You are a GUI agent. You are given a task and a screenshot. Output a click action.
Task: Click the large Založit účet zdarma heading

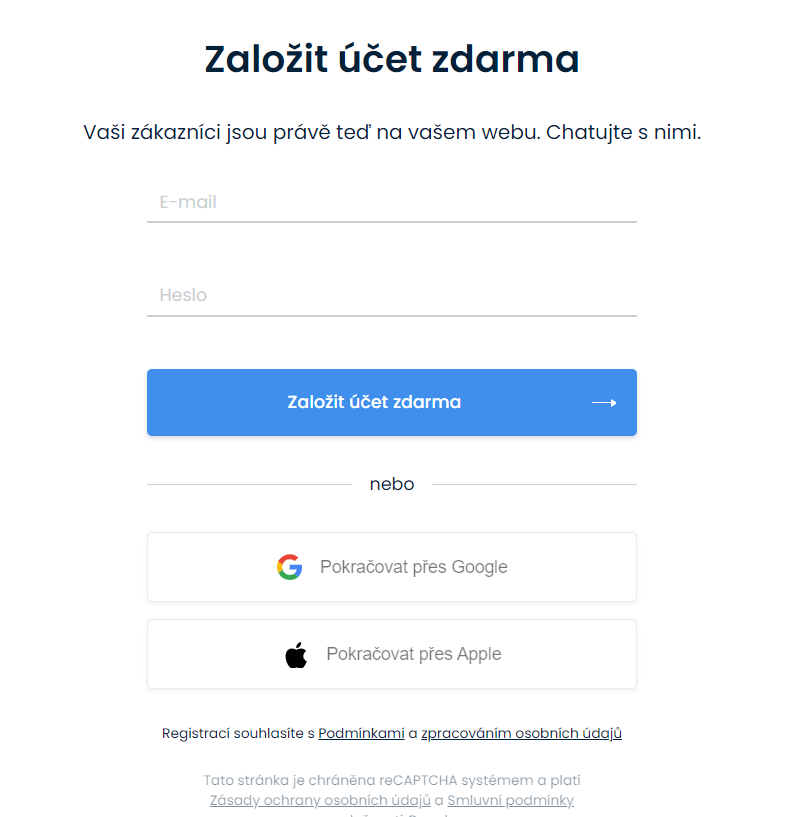point(392,58)
